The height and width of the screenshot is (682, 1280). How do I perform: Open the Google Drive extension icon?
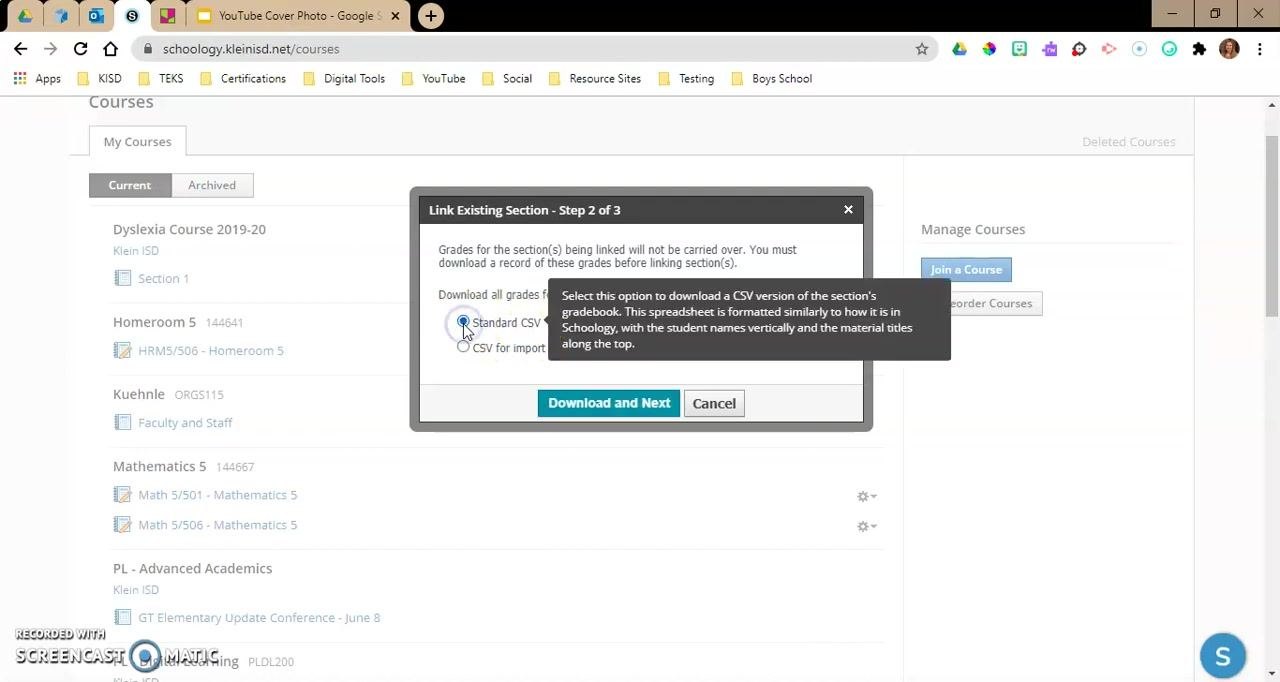point(959,48)
